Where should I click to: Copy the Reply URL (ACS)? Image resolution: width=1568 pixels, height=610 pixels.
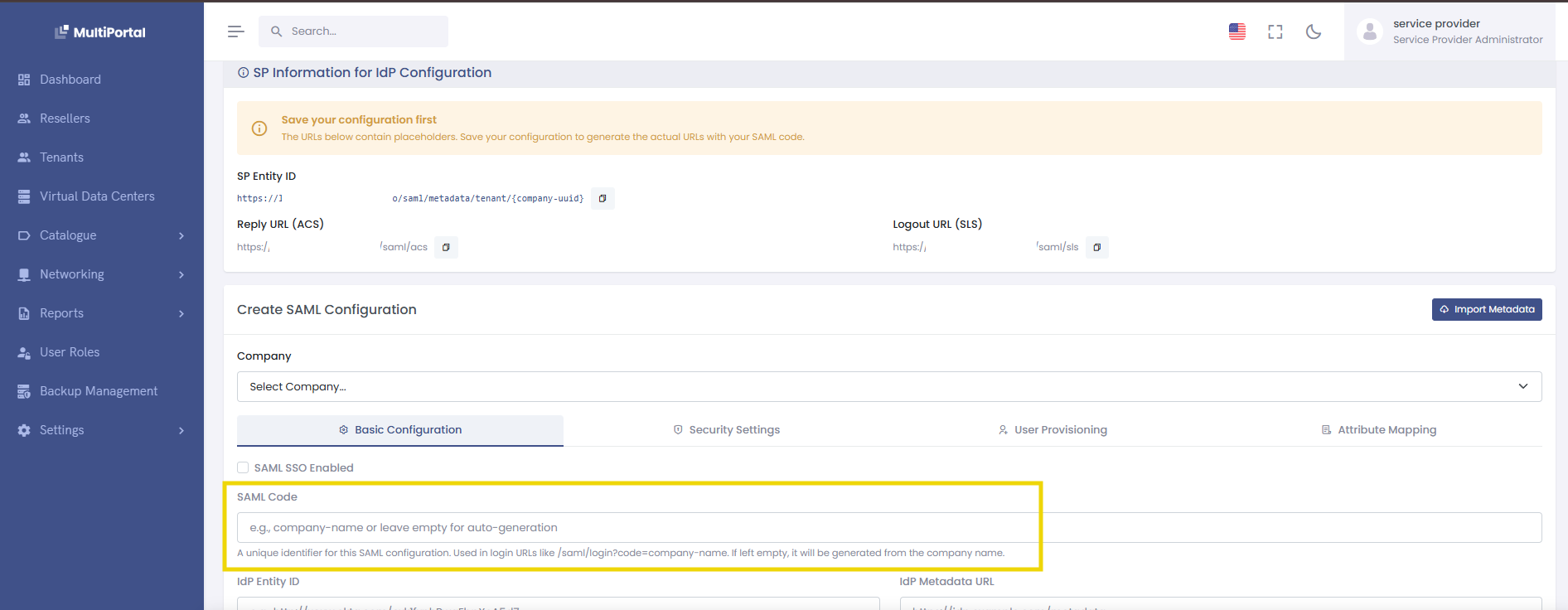[x=446, y=248]
